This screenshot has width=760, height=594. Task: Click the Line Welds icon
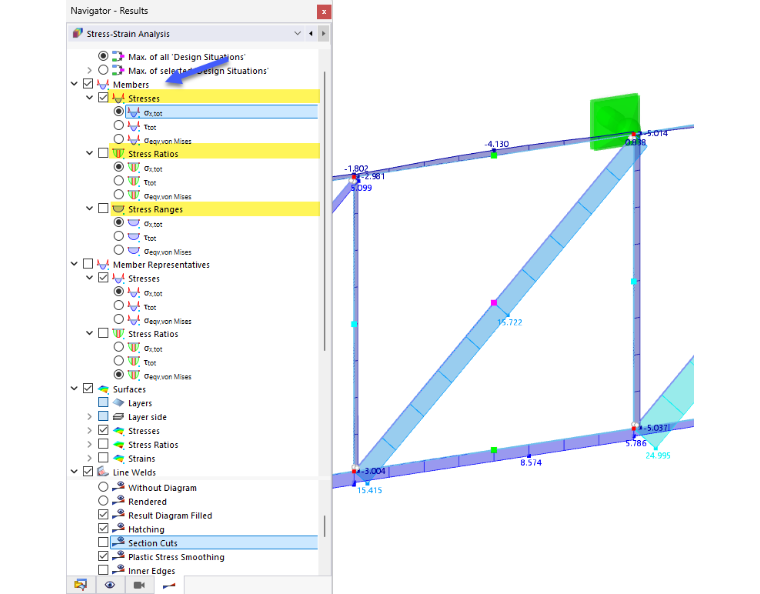tap(103, 471)
